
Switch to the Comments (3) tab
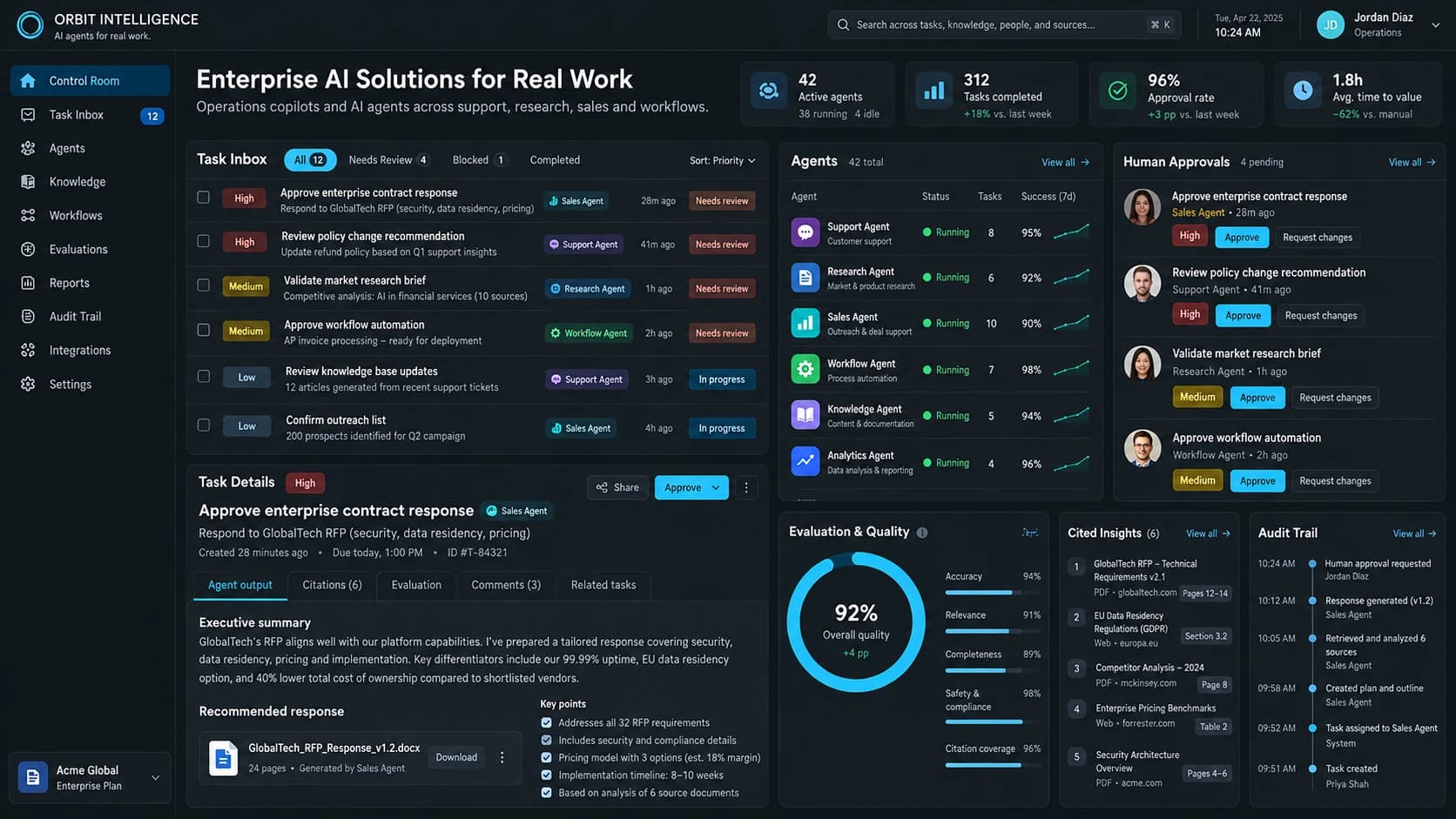coord(506,585)
